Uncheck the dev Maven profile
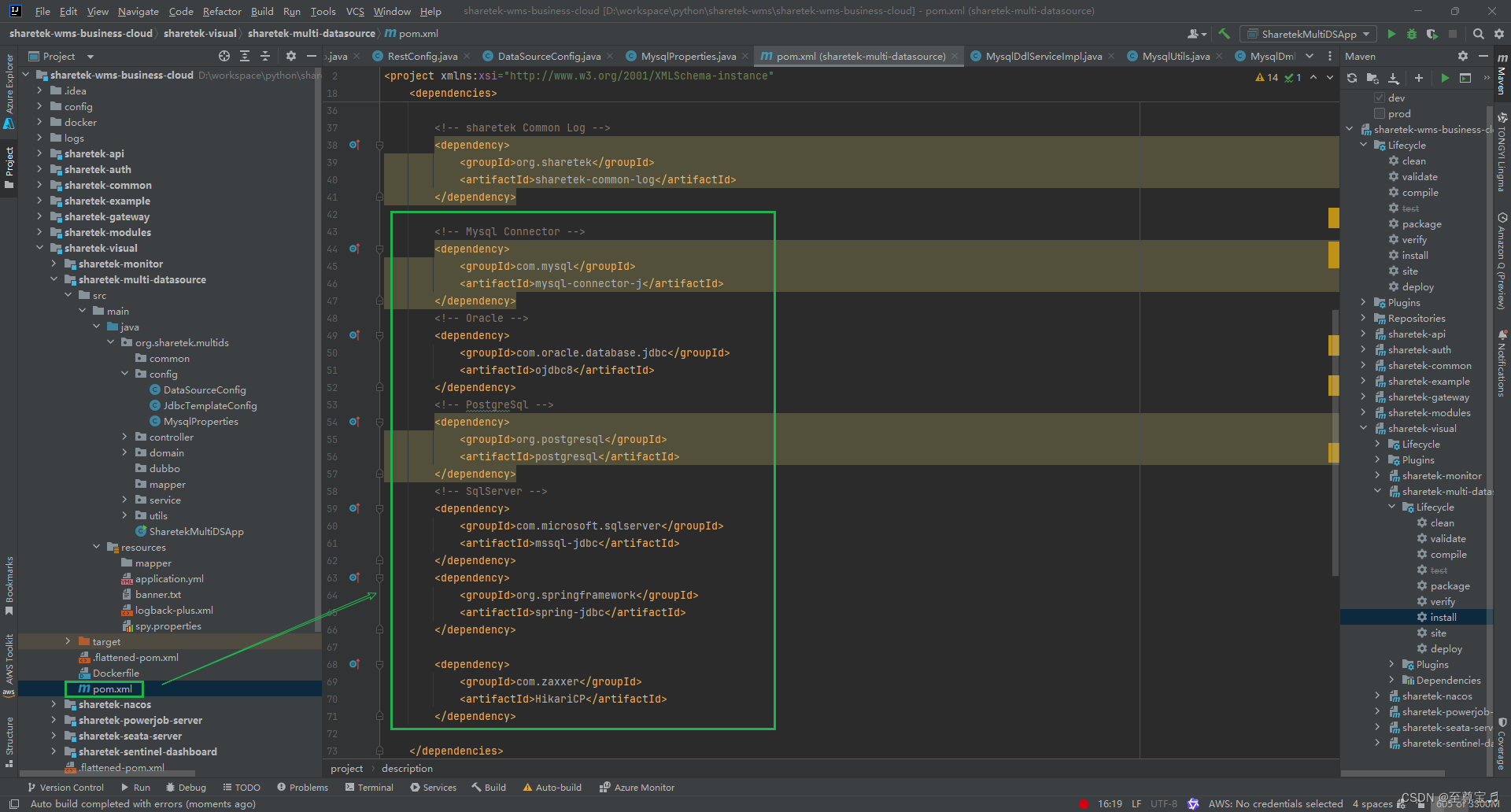Image resolution: width=1511 pixels, height=812 pixels. point(1379,98)
